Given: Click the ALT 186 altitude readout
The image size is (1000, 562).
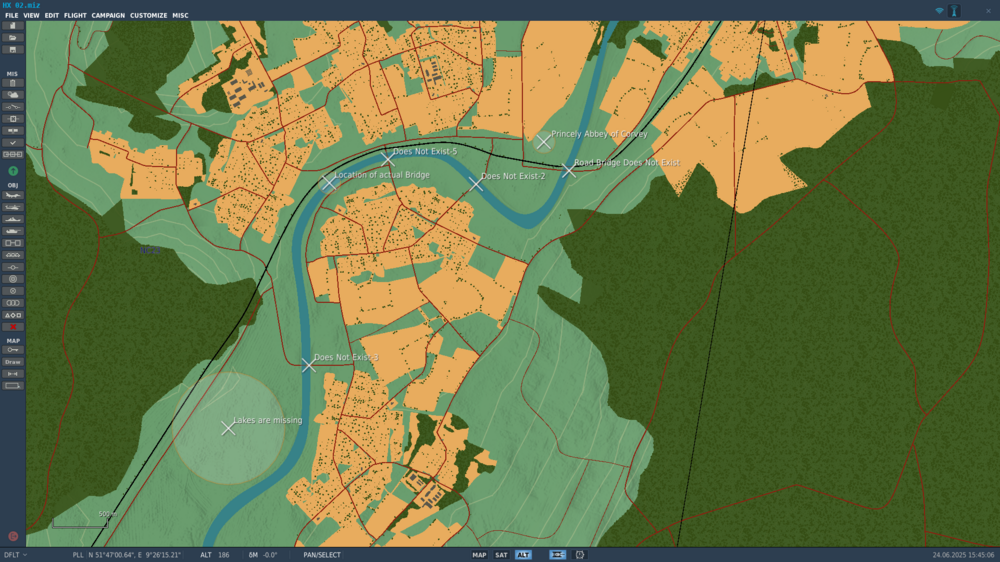Looking at the screenshot, I should click(x=215, y=555).
